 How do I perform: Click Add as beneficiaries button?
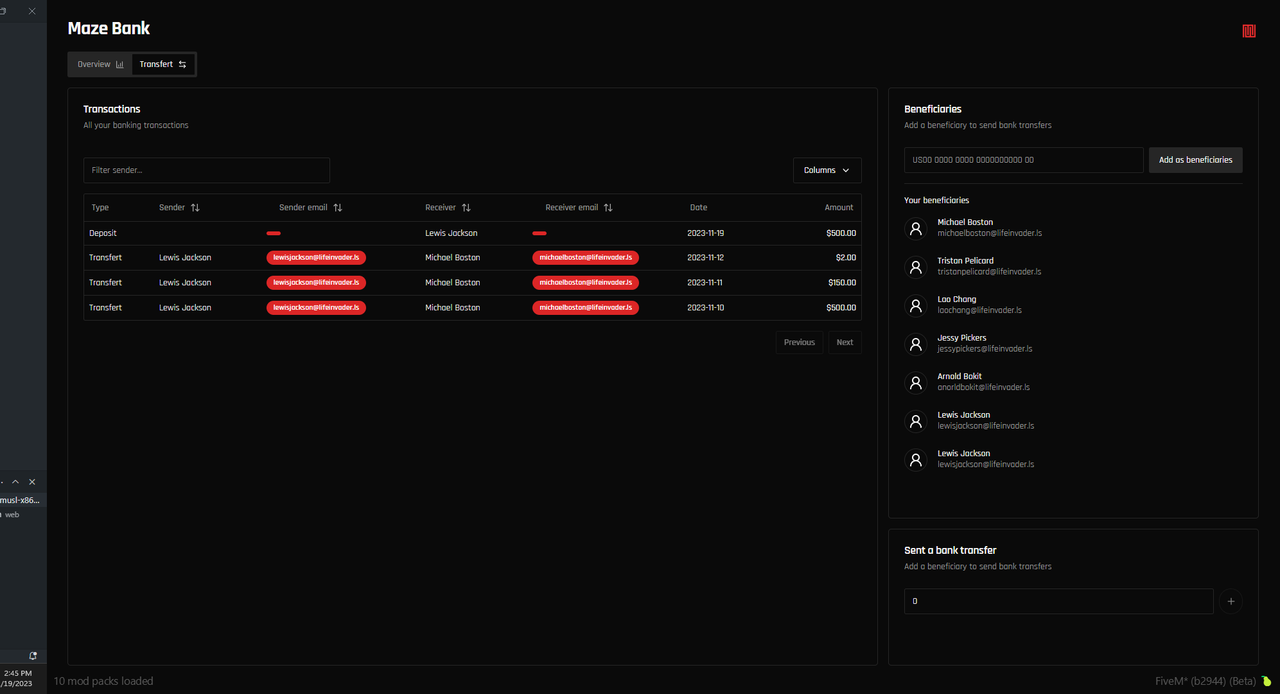[x=1196, y=160]
